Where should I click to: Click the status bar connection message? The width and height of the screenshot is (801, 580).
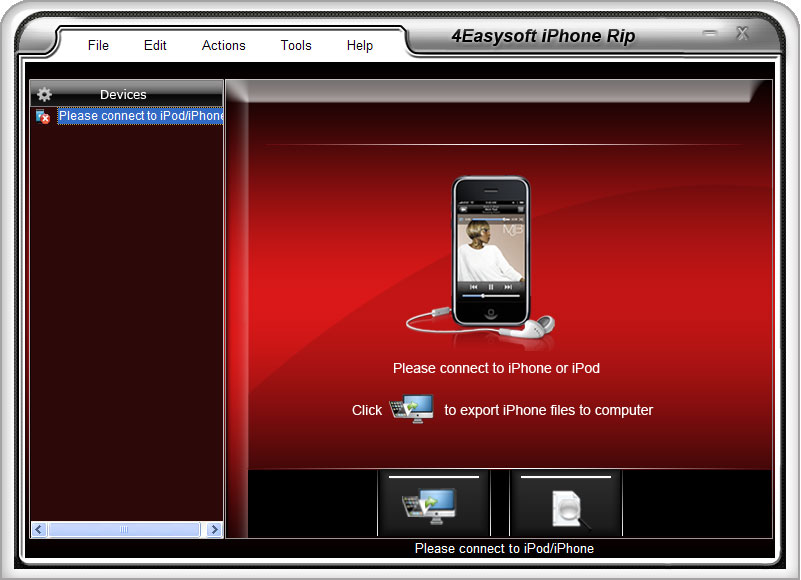tap(504, 548)
